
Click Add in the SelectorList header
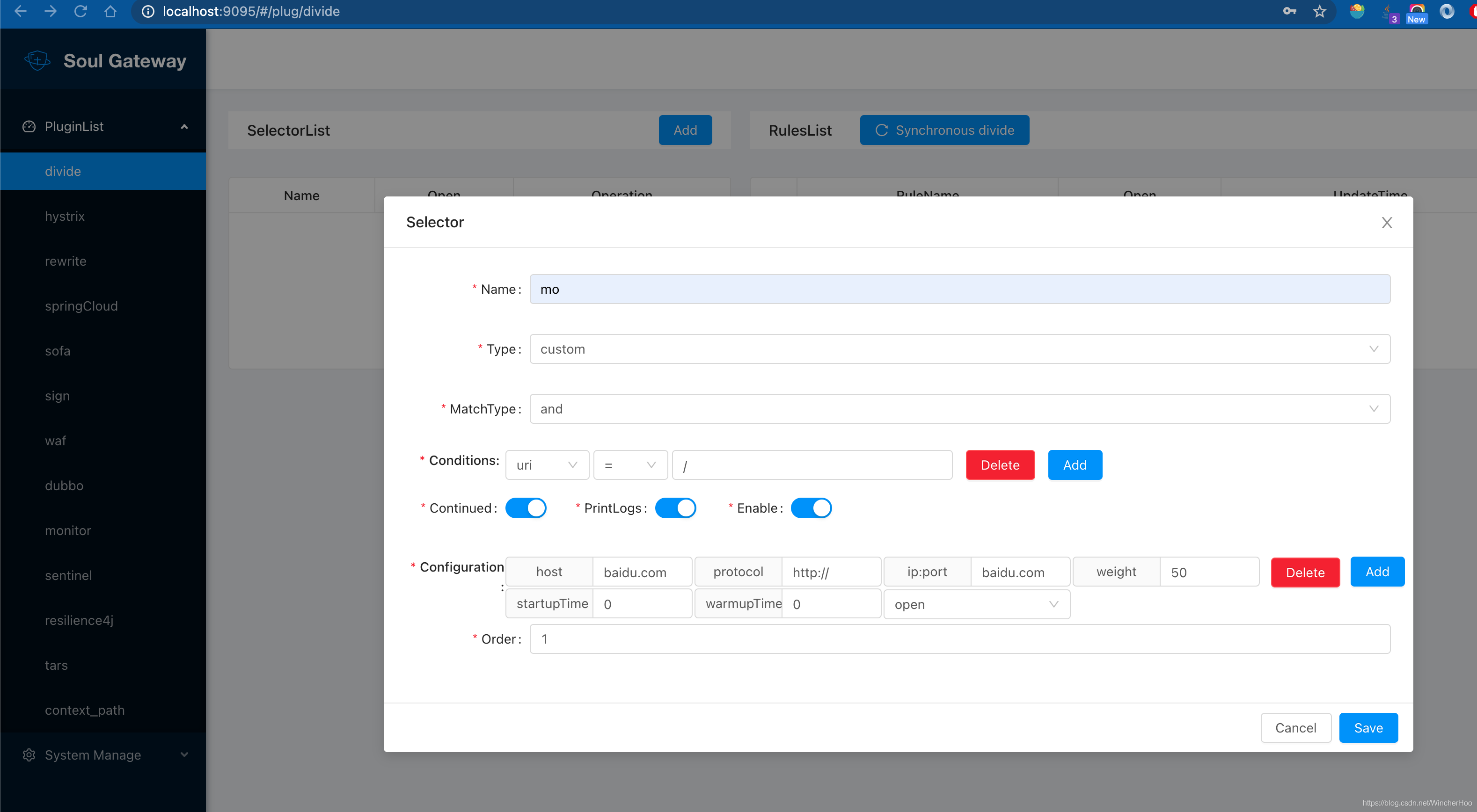685,130
